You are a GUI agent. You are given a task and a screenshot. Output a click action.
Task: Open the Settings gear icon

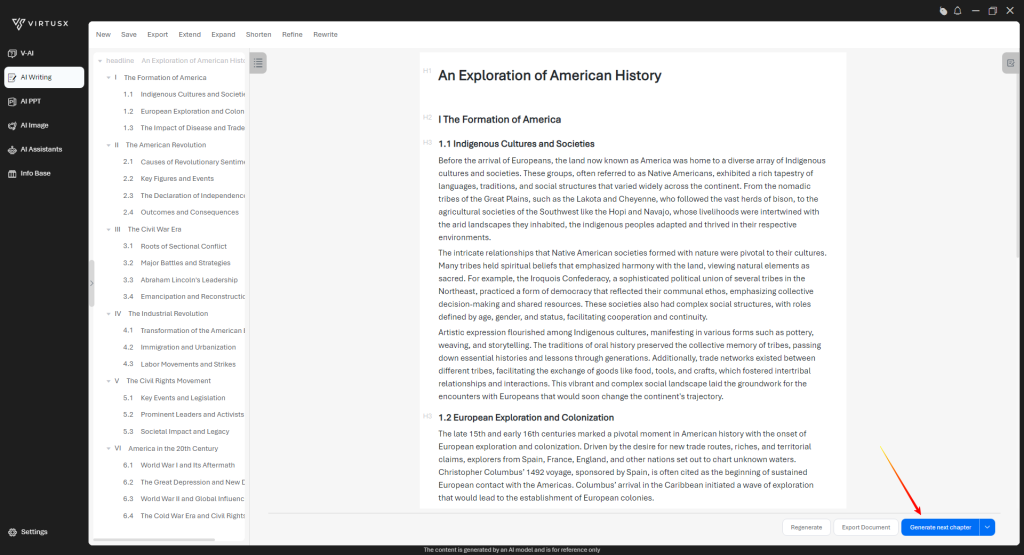pos(12,532)
